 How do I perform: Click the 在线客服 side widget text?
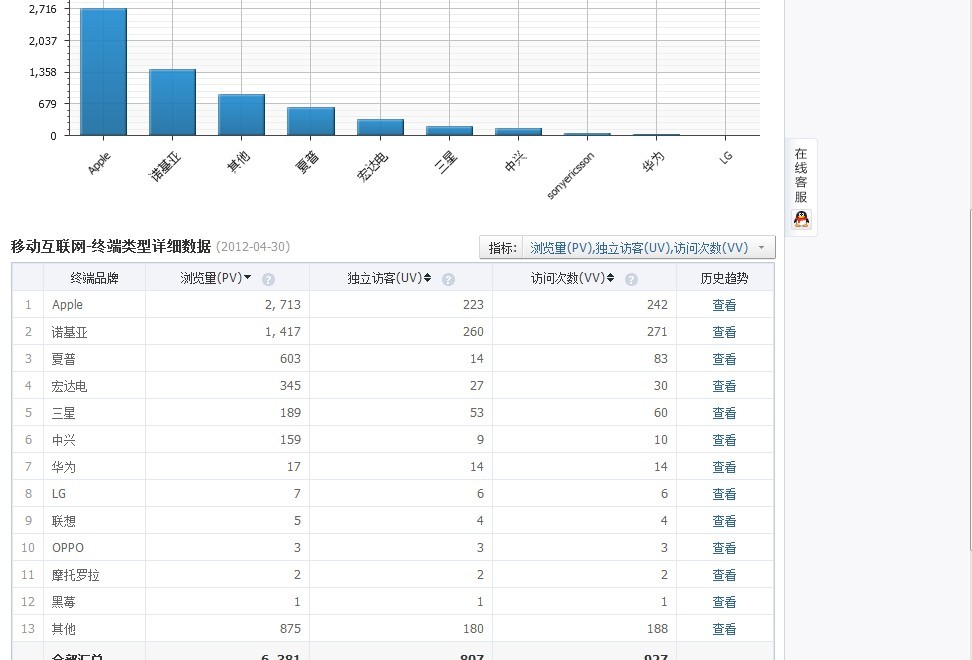tap(801, 175)
